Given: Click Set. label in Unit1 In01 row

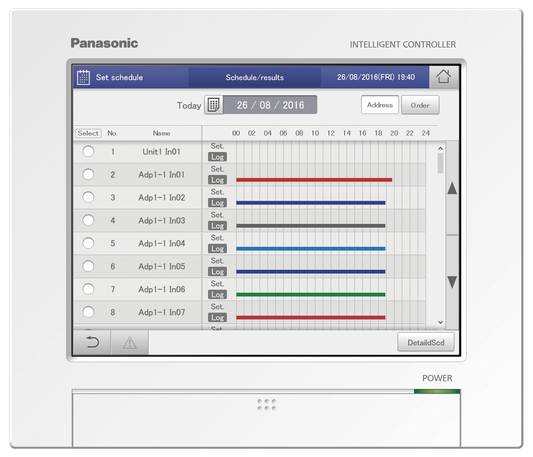Looking at the screenshot, I should (217, 146).
